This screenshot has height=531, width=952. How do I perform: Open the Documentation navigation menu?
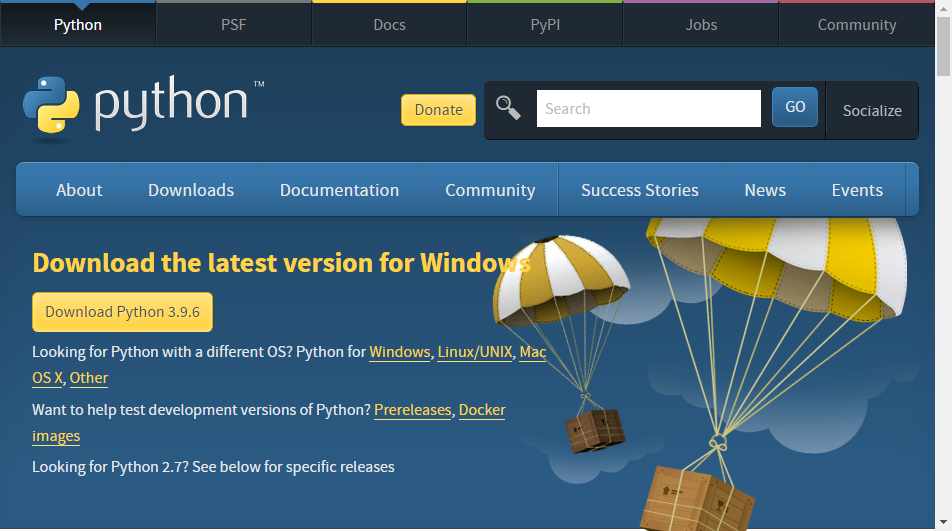[x=339, y=190]
